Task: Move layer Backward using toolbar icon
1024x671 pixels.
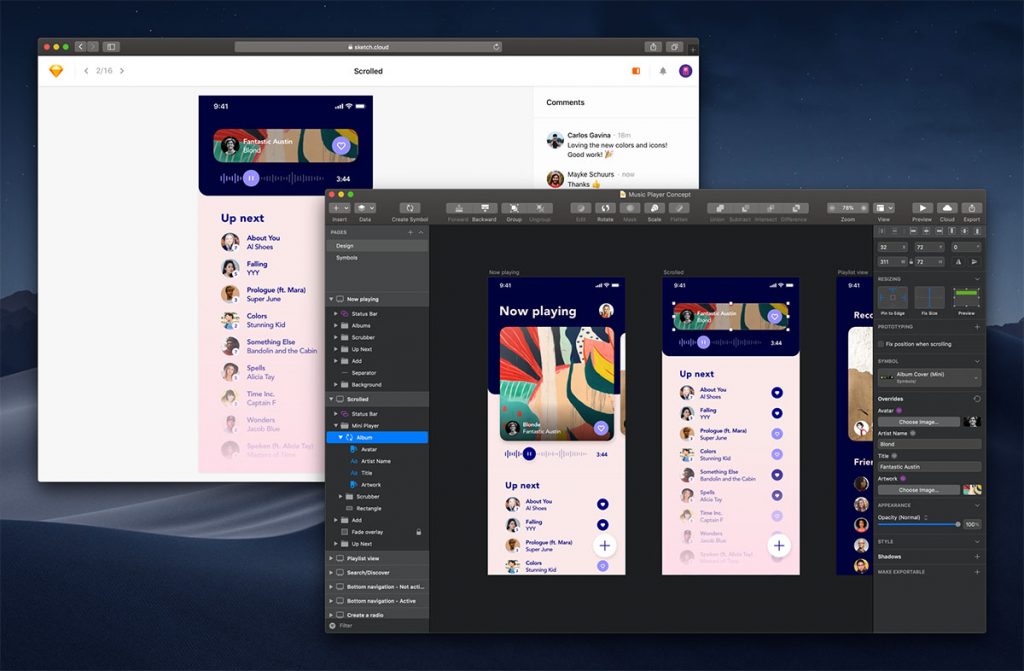Action: [x=484, y=208]
